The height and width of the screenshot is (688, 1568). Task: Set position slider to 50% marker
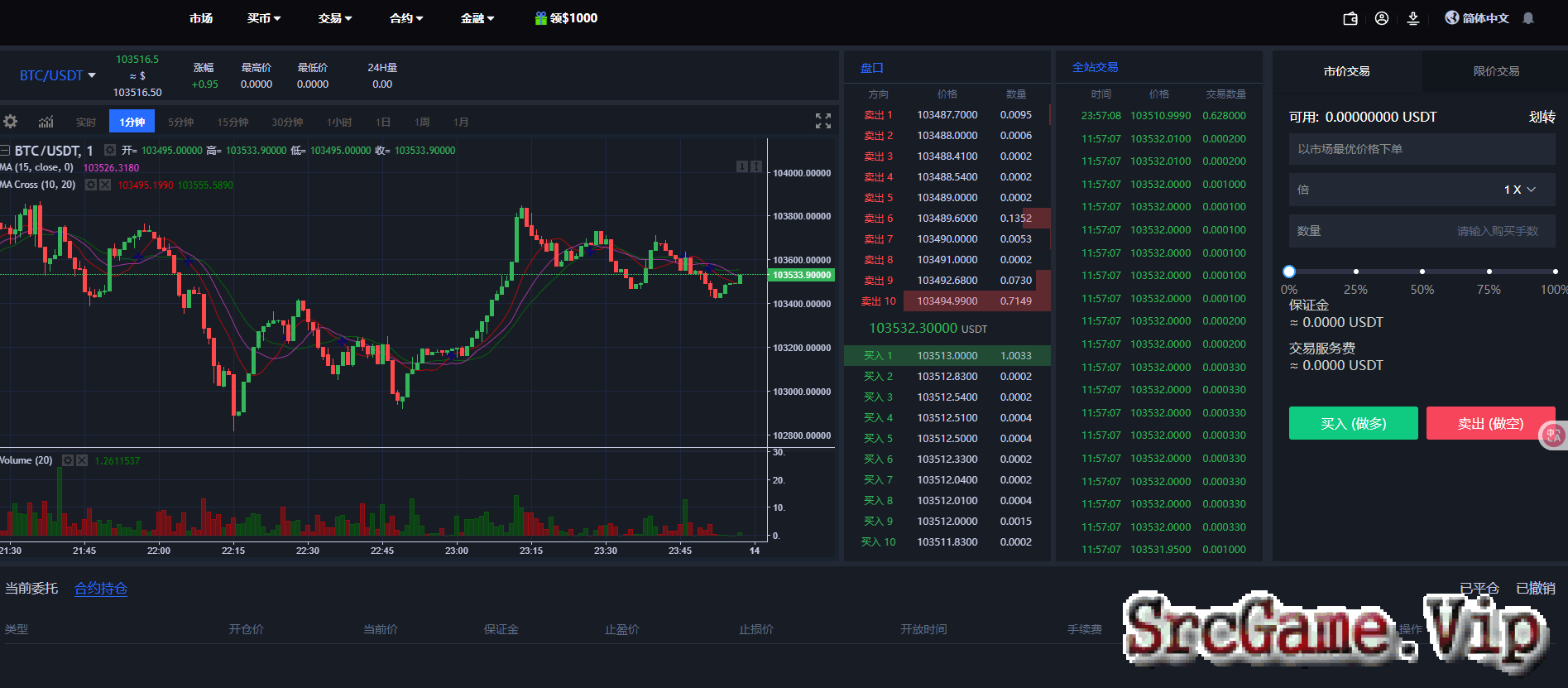(x=1422, y=272)
